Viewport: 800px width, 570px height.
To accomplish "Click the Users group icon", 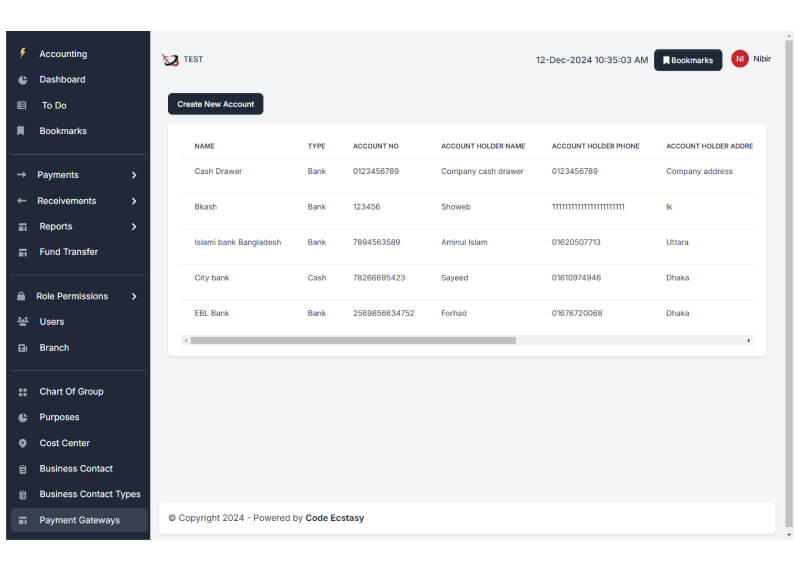I will pos(22,322).
